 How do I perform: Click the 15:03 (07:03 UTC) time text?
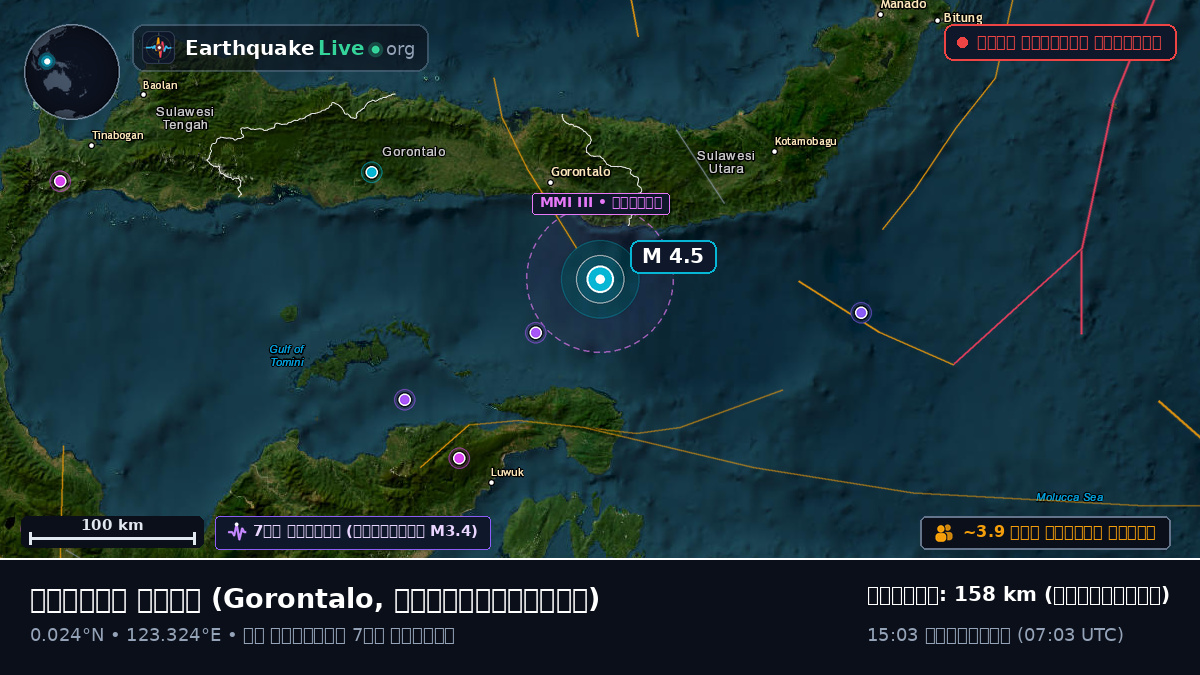tap(995, 635)
